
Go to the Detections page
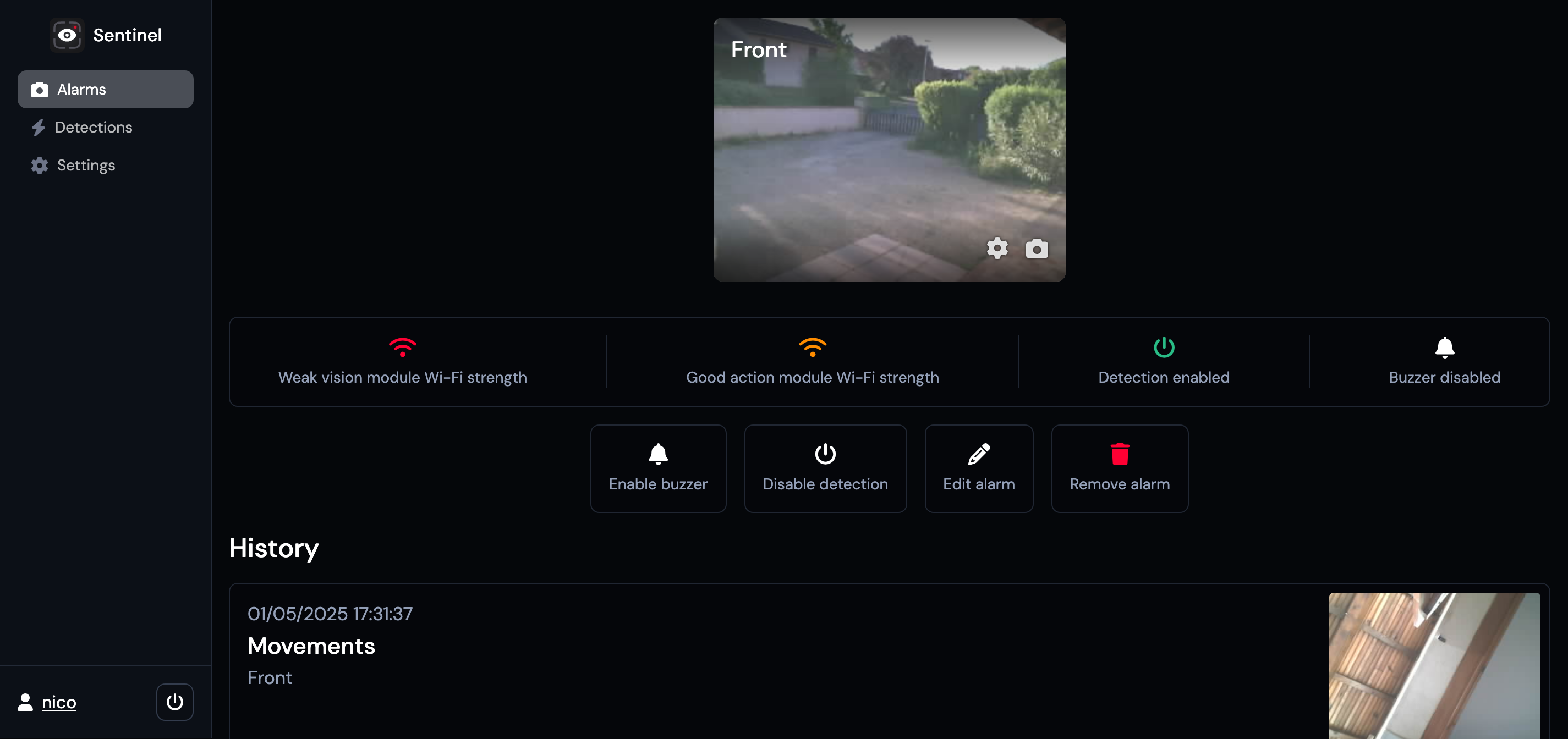click(x=93, y=127)
